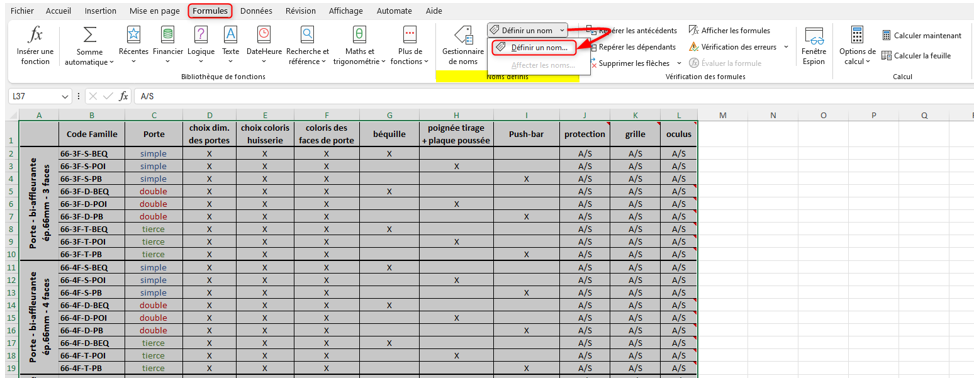Expand Supprimer les flèches dropdown arrow

tap(678, 63)
